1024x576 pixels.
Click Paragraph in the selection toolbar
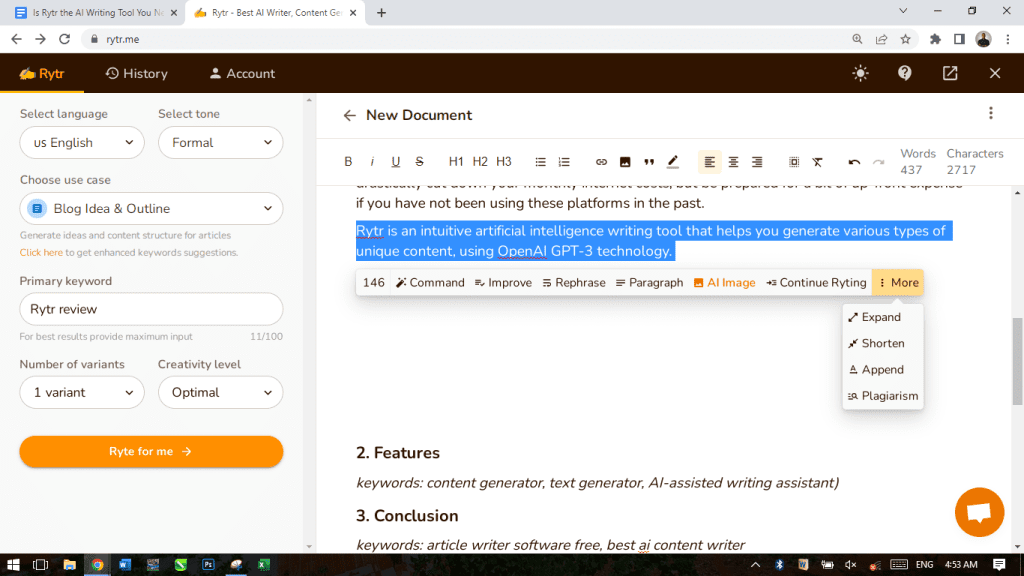click(x=649, y=283)
